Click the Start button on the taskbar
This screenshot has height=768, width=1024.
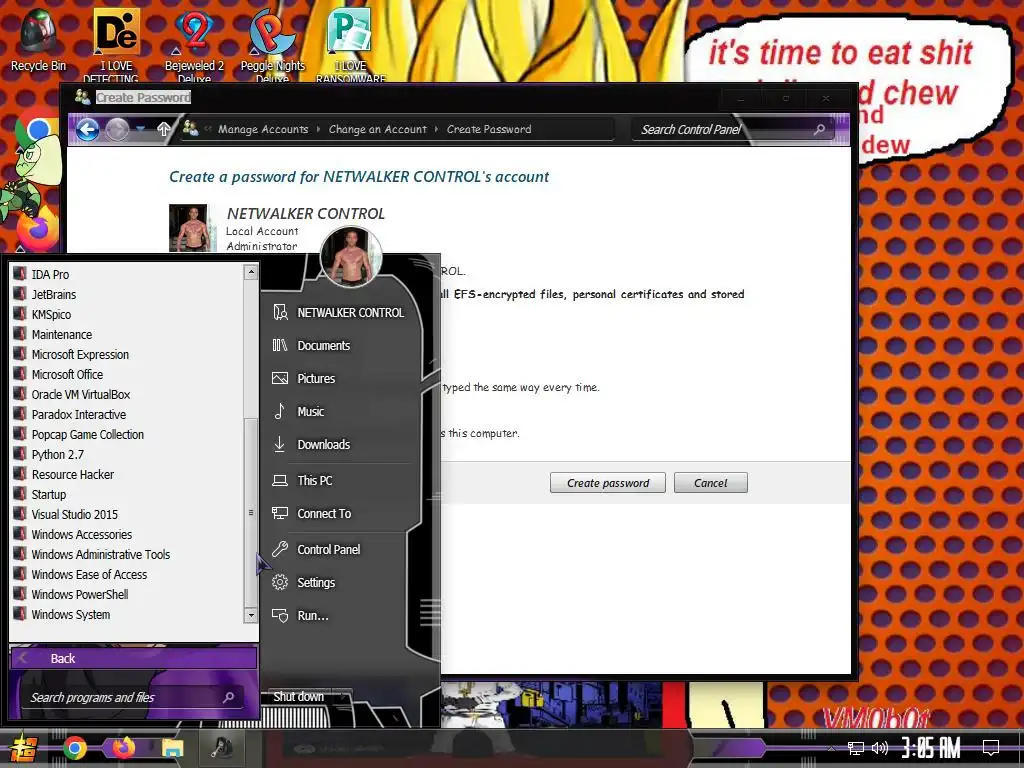click(24, 748)
